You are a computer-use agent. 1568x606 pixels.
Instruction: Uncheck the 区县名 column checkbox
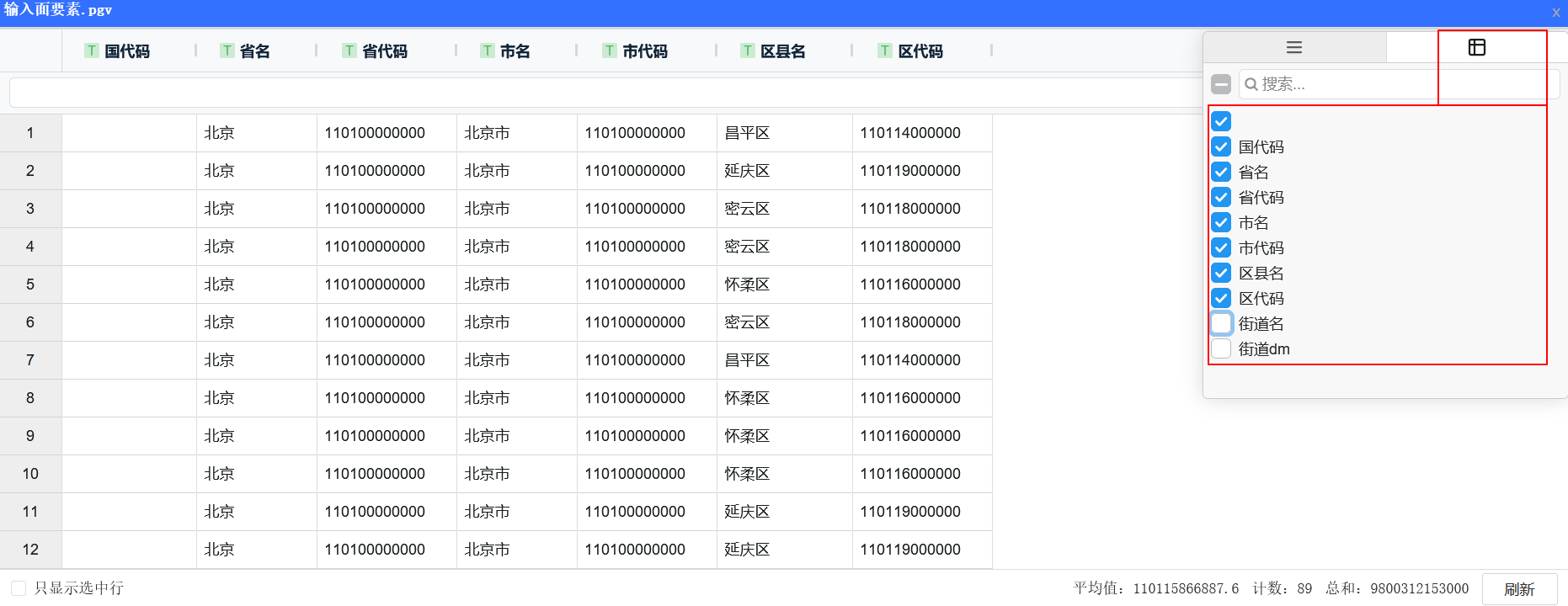[1221, 273]
